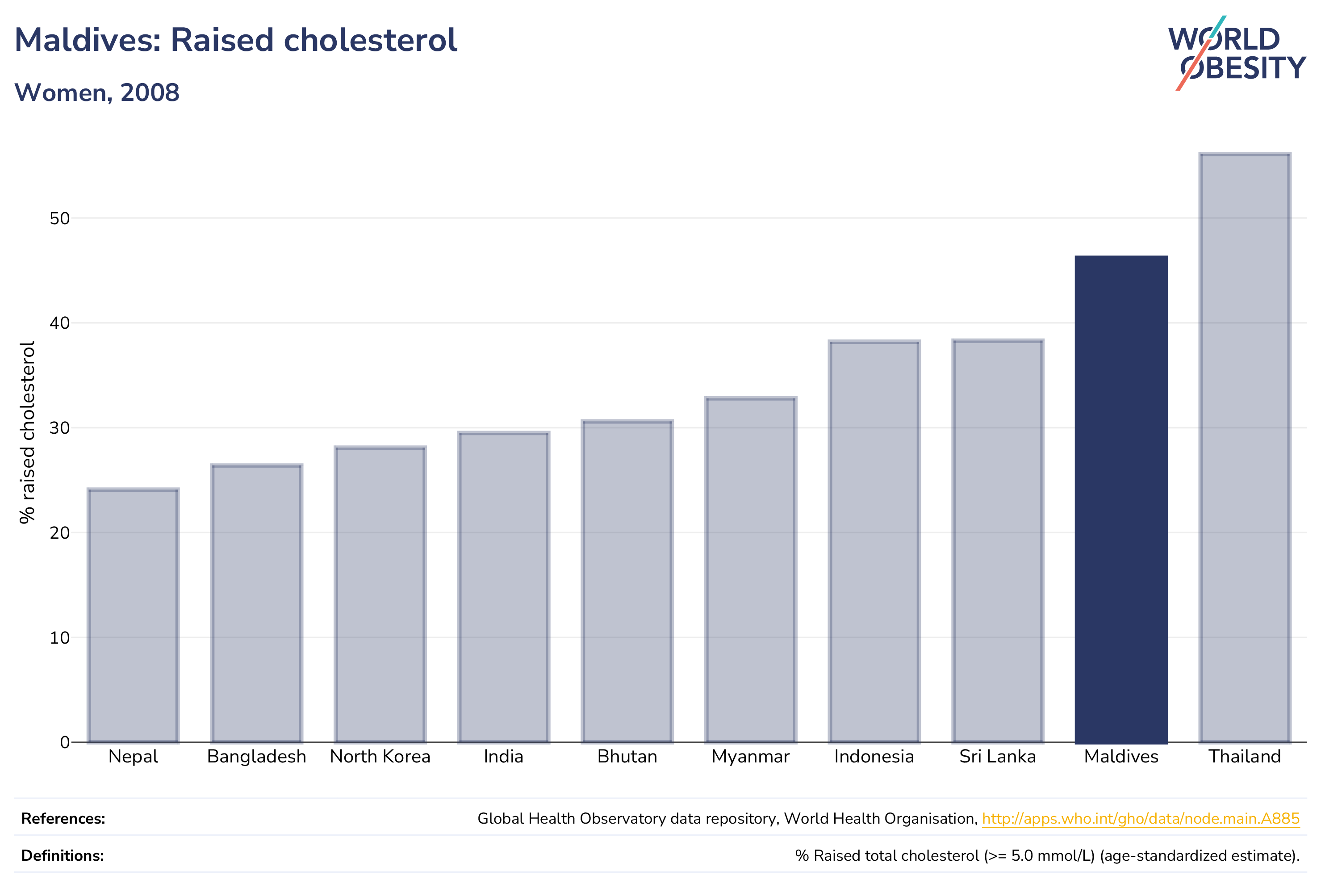1321x896 pixels.
Task: Select the Bangladesh bar
Action: click(257, 603)
